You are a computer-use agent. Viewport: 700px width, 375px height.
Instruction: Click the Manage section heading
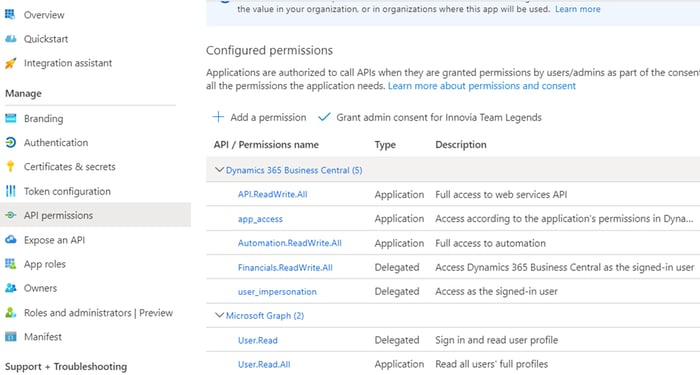click(23, 93)
